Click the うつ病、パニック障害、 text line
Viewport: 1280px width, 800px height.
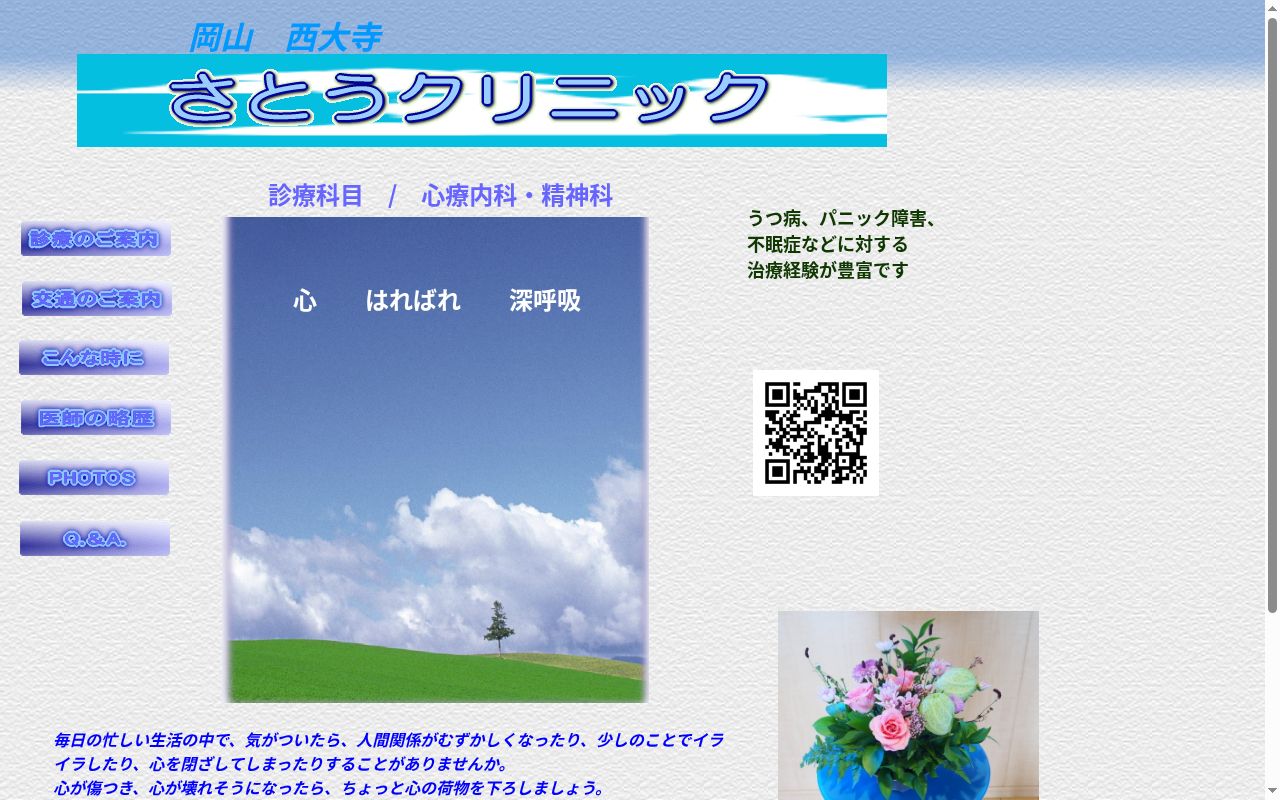click(x=842, y=218)
